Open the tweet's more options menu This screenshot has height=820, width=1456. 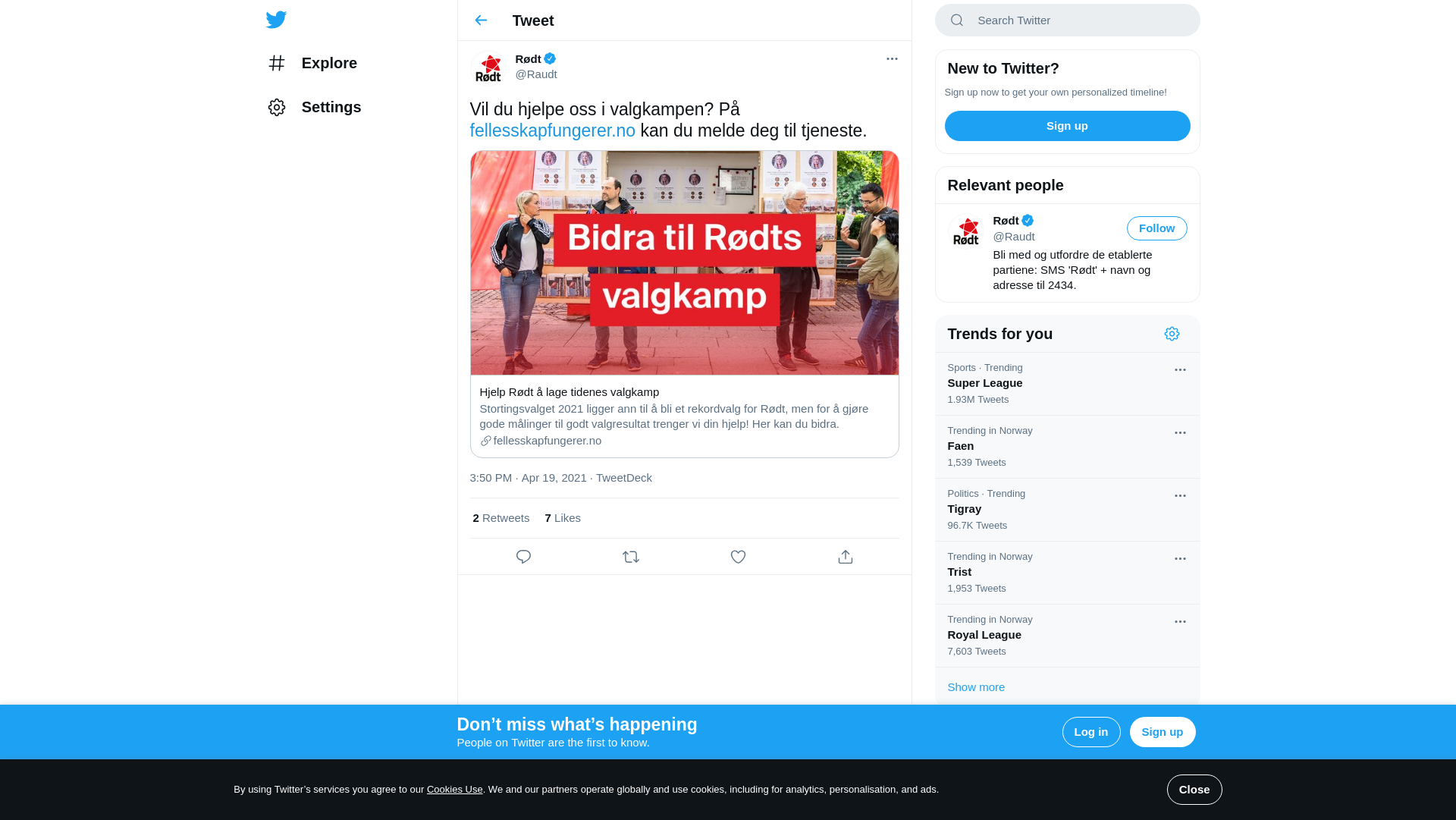[892, 58]
